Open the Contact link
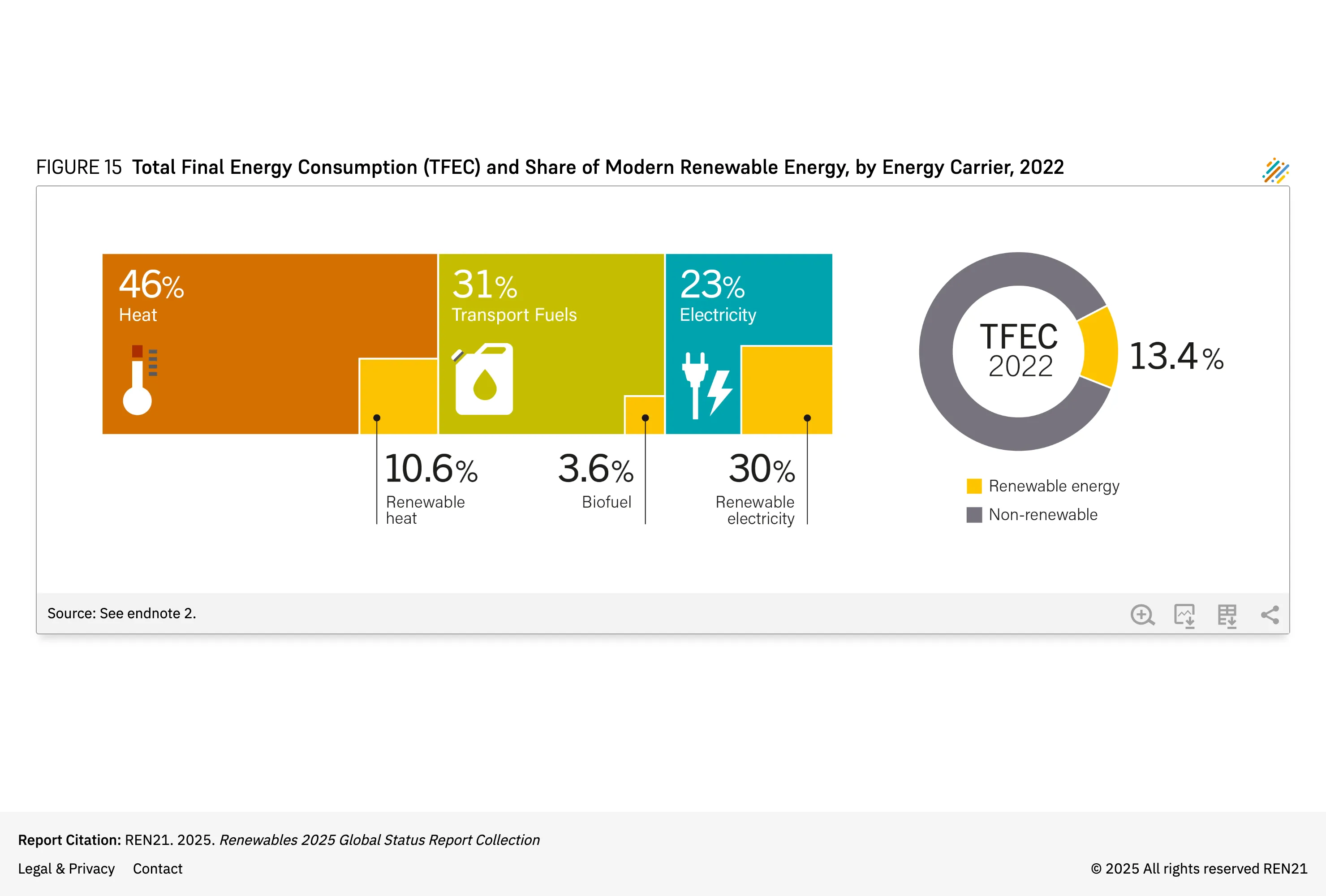The width and height of the screenshot is (1326, 896). (x=158, y=869)
